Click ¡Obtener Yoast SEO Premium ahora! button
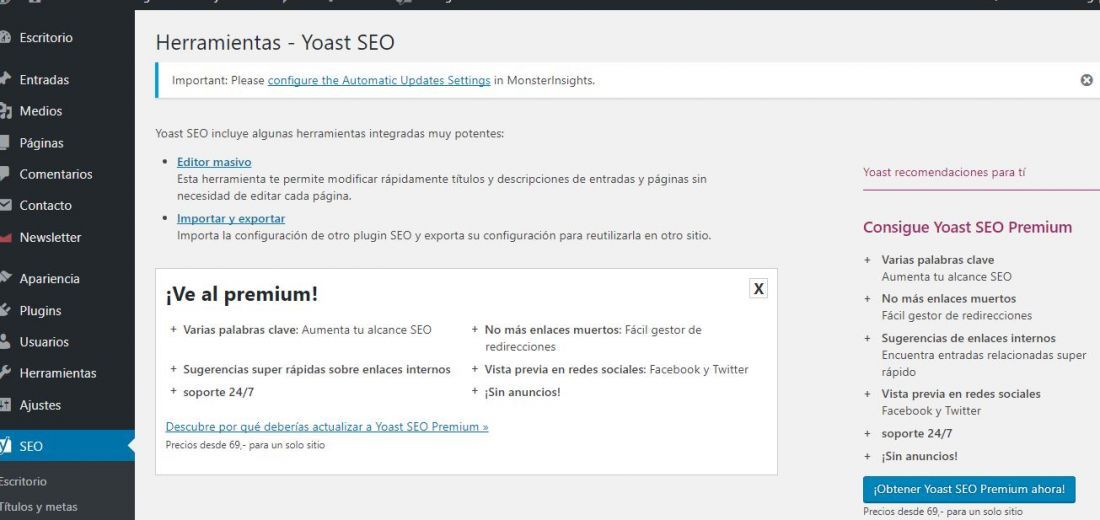Screen dimensions: 1100x520 [969, 489]
